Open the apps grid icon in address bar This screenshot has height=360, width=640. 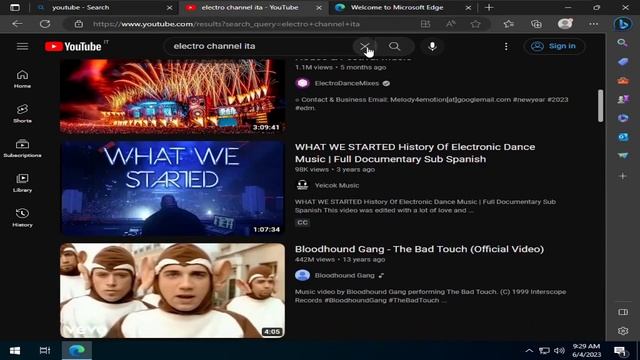[425, 24]
